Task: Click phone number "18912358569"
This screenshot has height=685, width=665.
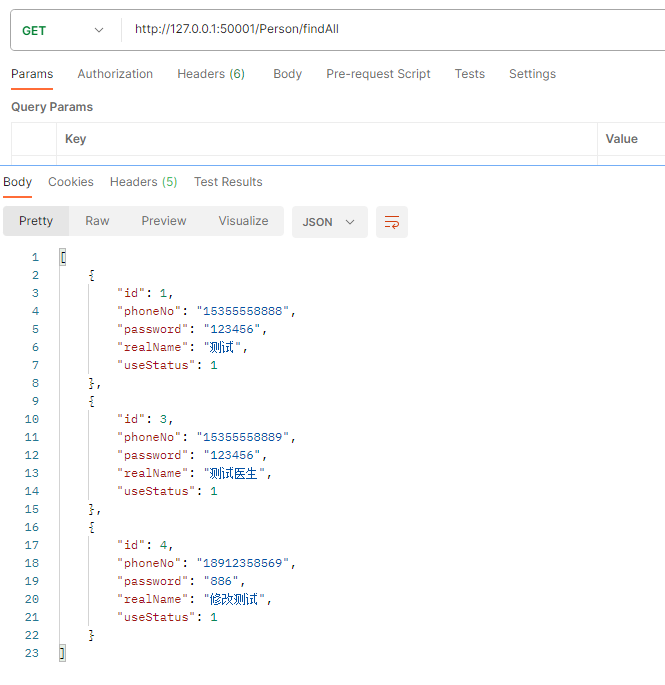Action: point(243,563)
